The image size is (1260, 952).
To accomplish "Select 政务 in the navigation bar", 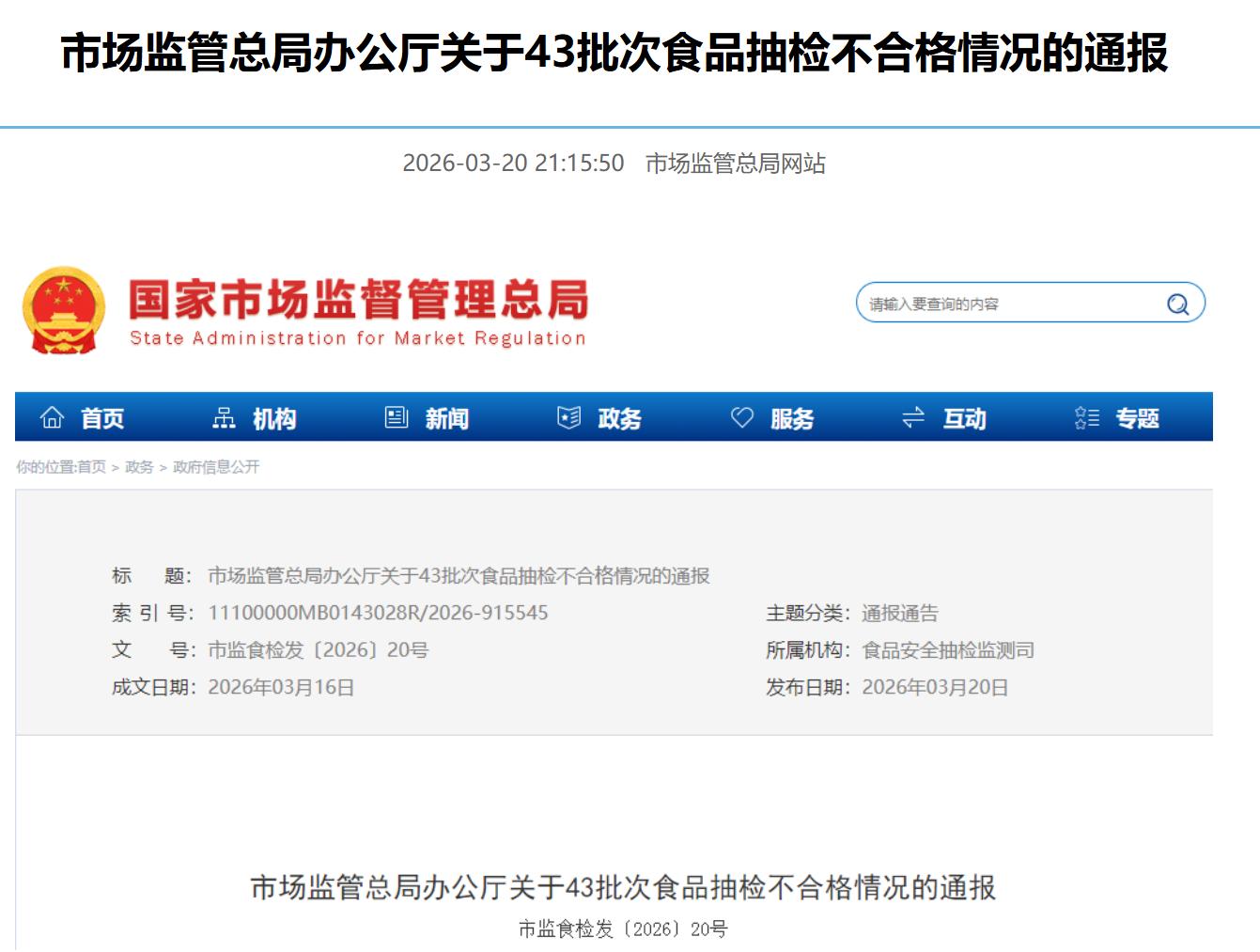I will [x=620, y=419].
